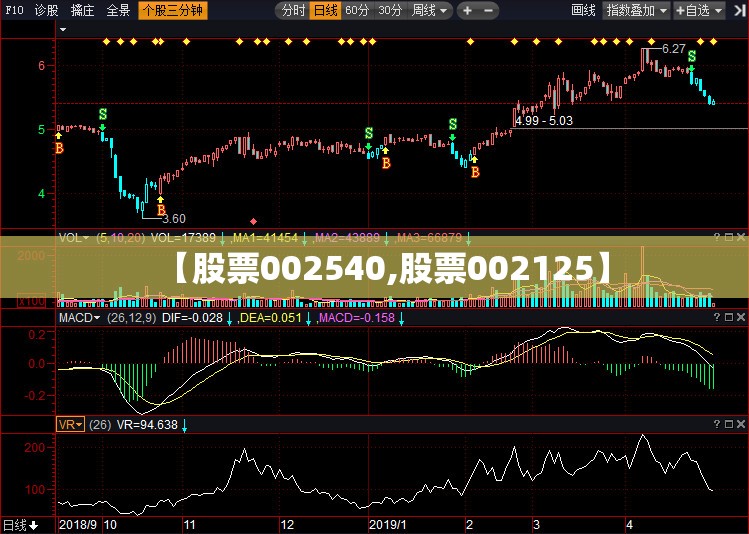Viewport: 749px width, 534px height.
Task: Close the VOL panel
Action: pos(740,237)
